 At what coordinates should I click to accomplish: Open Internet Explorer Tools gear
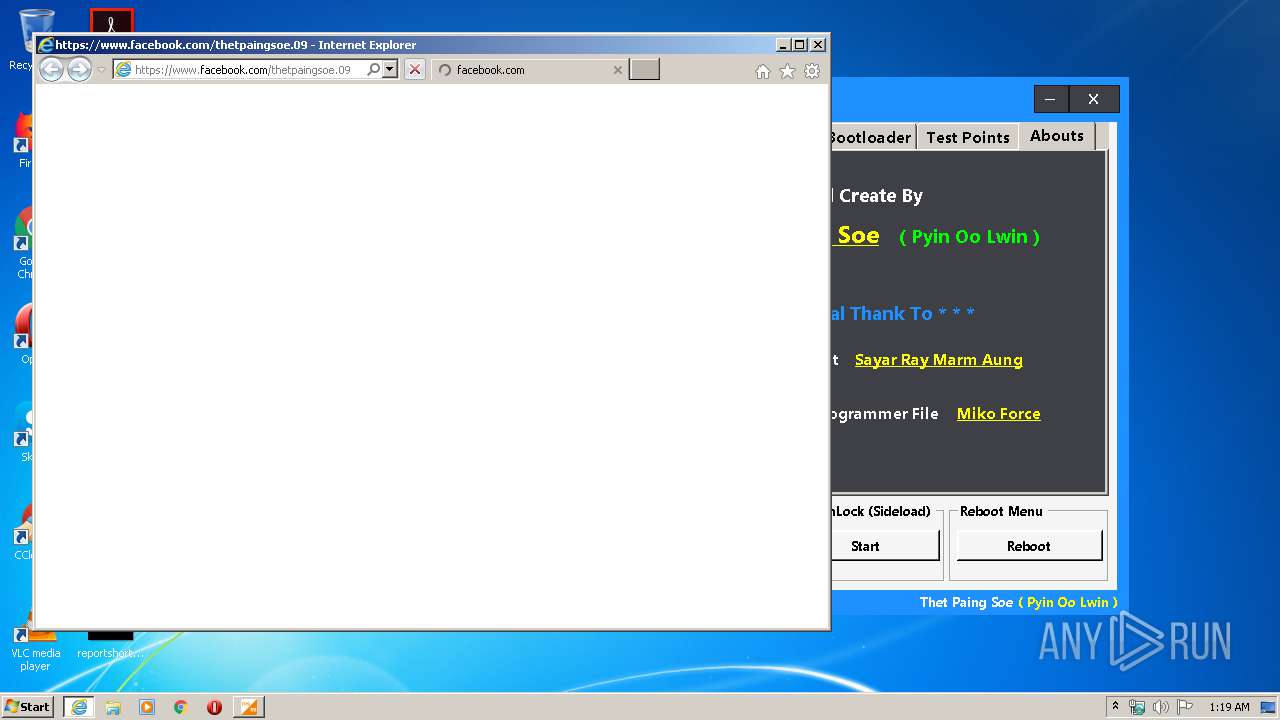[x=812, y=71]
